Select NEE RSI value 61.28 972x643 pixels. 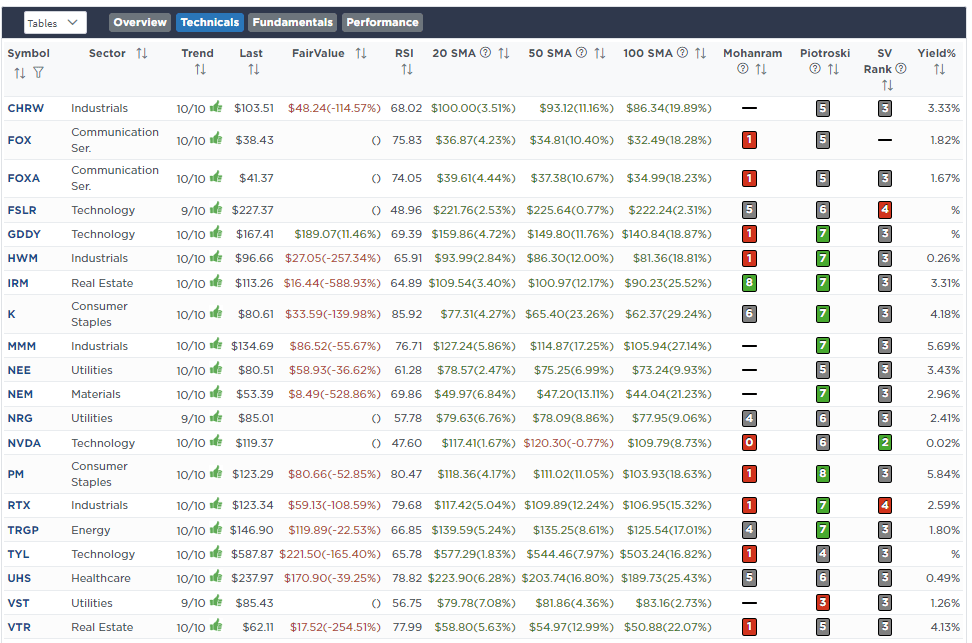coord(408,370)
